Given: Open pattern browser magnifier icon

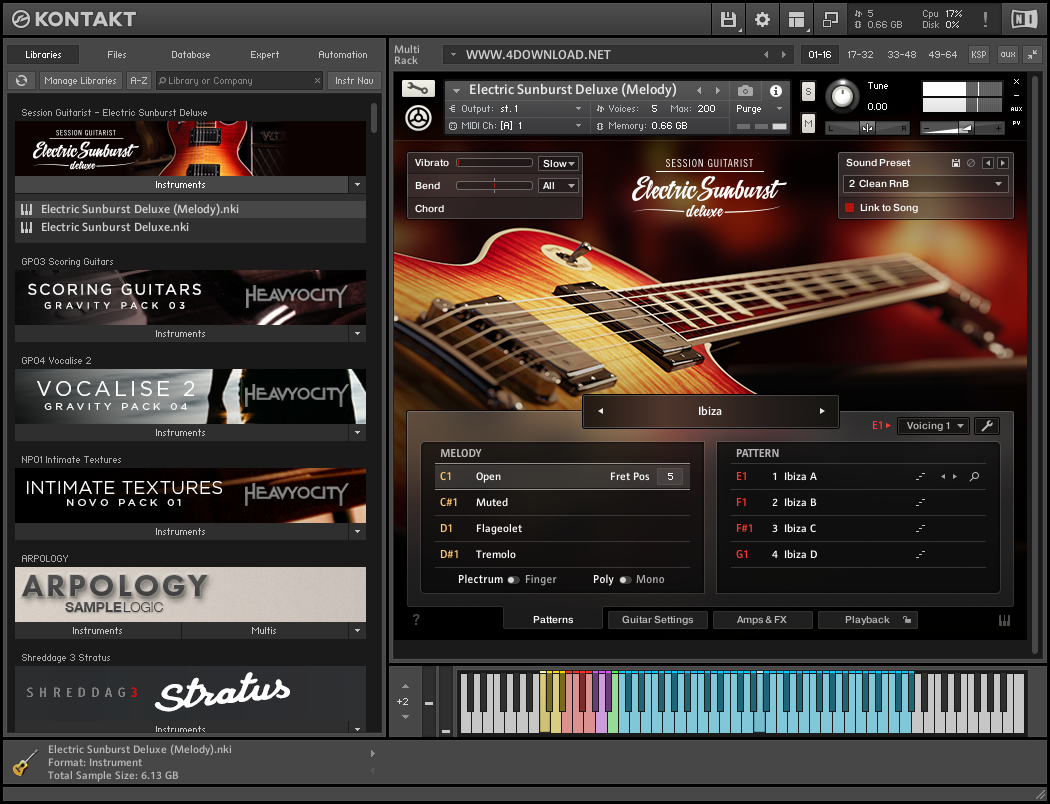Looking at the screenshot, I should click(974, 477).
